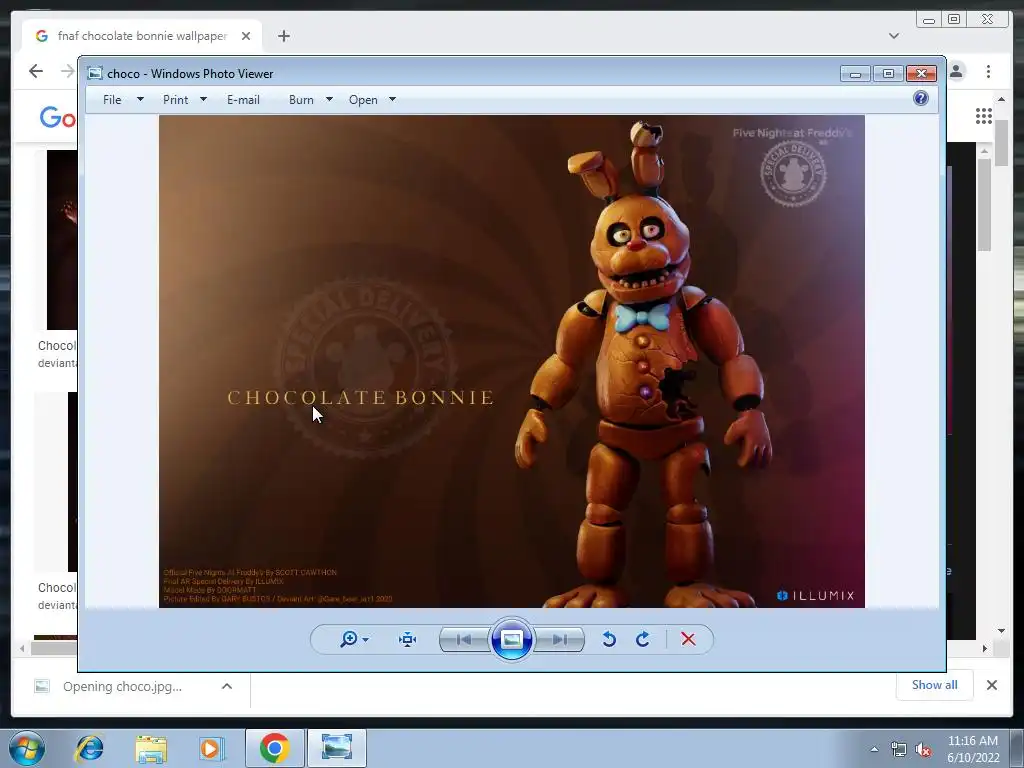
Task: Go to the next photo
Action: [559, 639]
